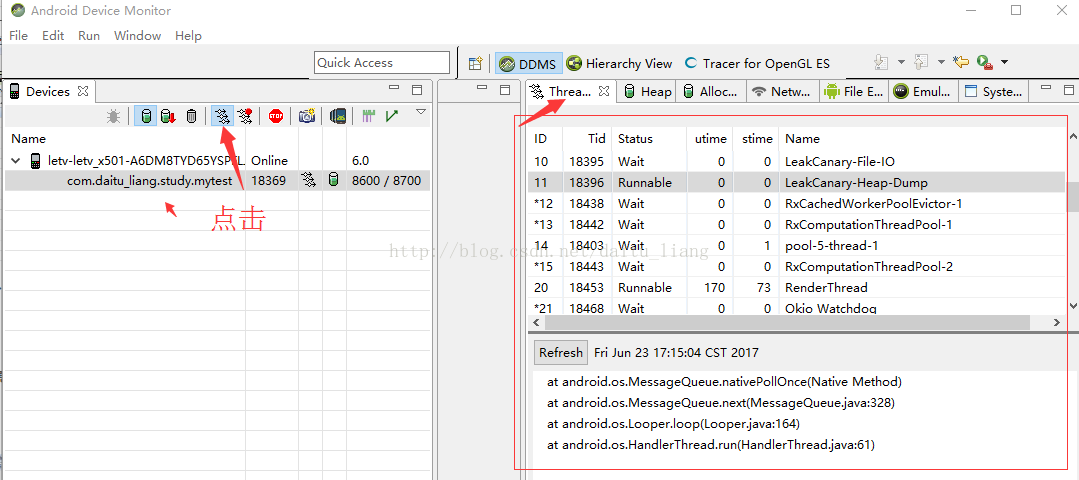Screen dimensions: 1079x480
Task: Select the letv-letv_x501 device row
Action: click(x=216, y=161)
